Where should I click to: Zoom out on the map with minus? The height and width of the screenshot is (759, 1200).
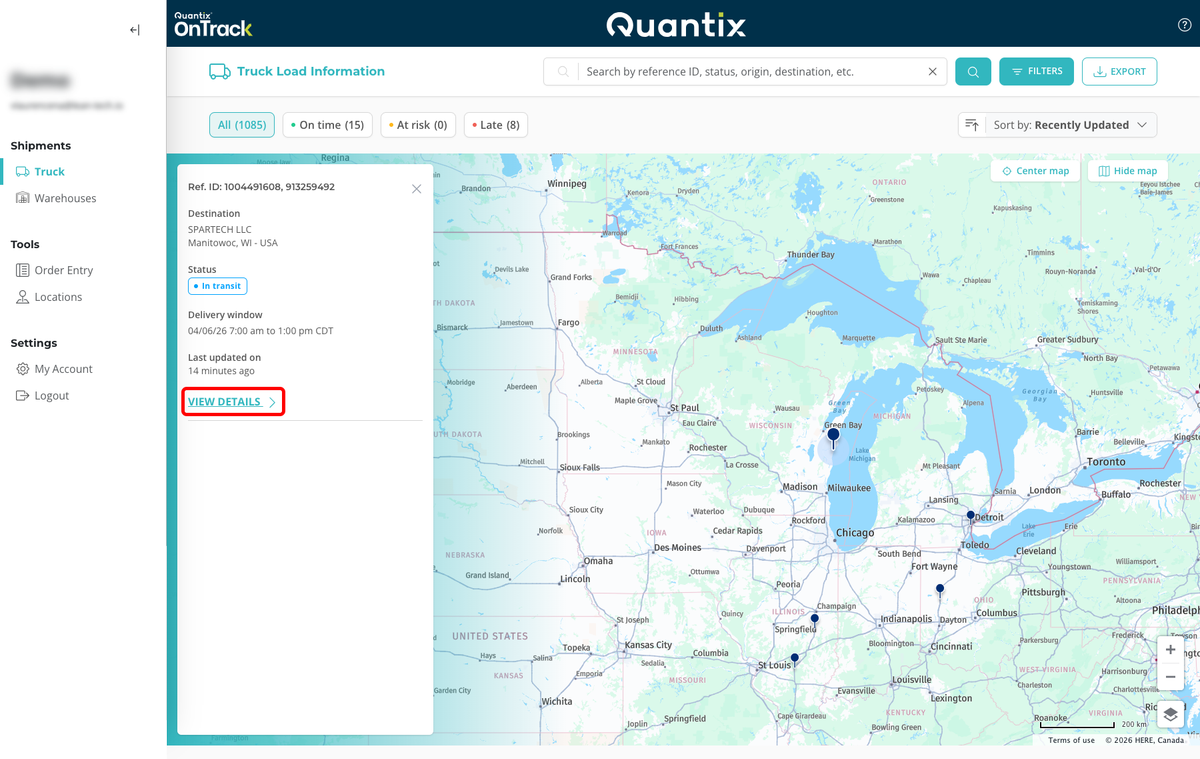[1170, 677]
